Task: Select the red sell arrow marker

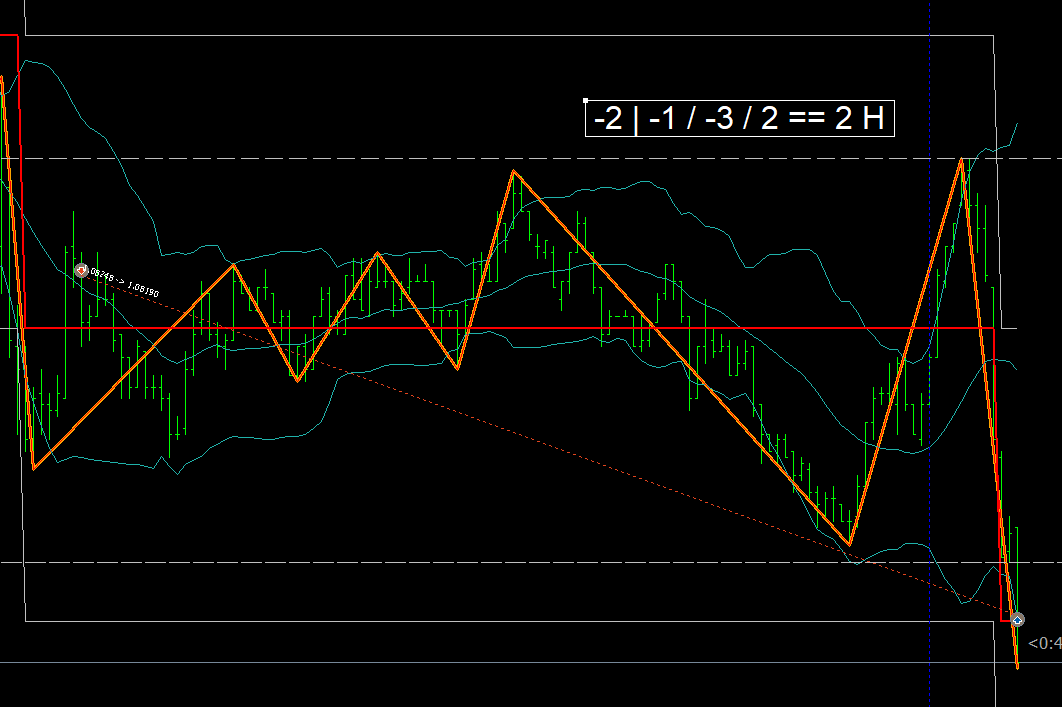Action: pyautogui.click(x=82, y=270)
